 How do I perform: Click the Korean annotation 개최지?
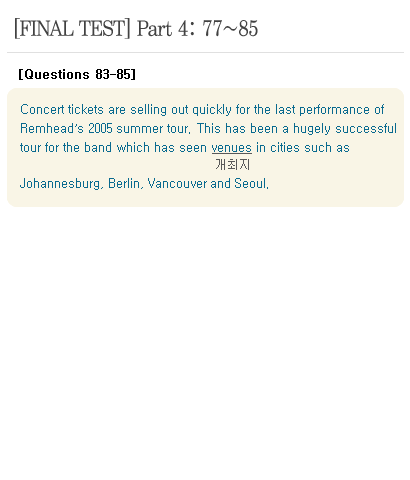pos(233,165)
